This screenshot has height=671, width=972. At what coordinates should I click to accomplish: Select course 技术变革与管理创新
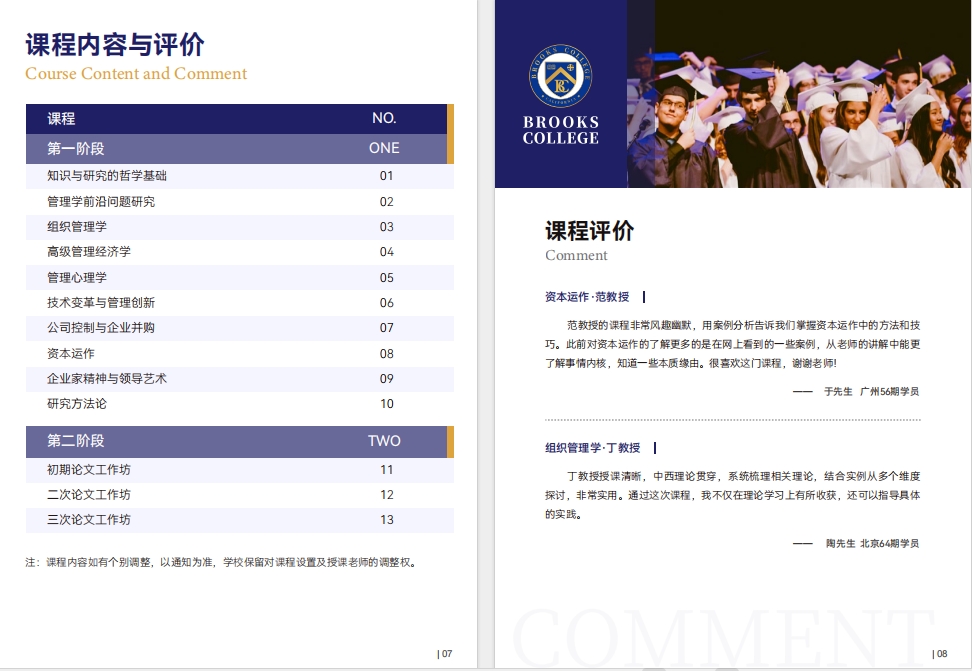point(101,303)
